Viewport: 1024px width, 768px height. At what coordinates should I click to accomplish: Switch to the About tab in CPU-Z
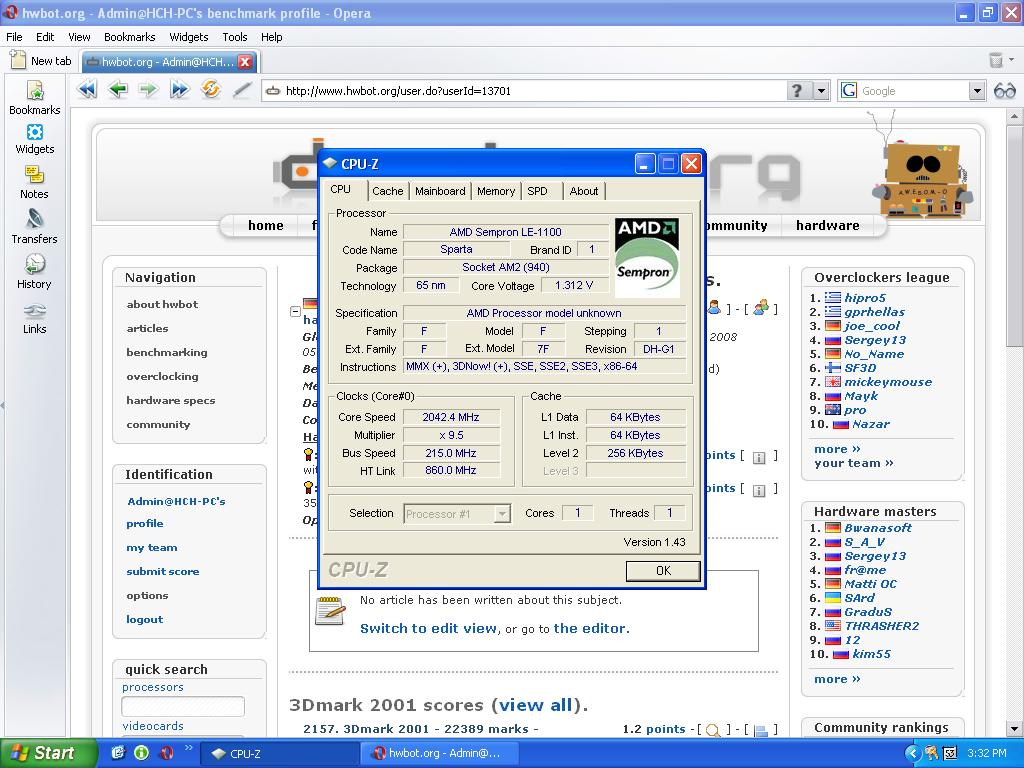tap(584, 191)
